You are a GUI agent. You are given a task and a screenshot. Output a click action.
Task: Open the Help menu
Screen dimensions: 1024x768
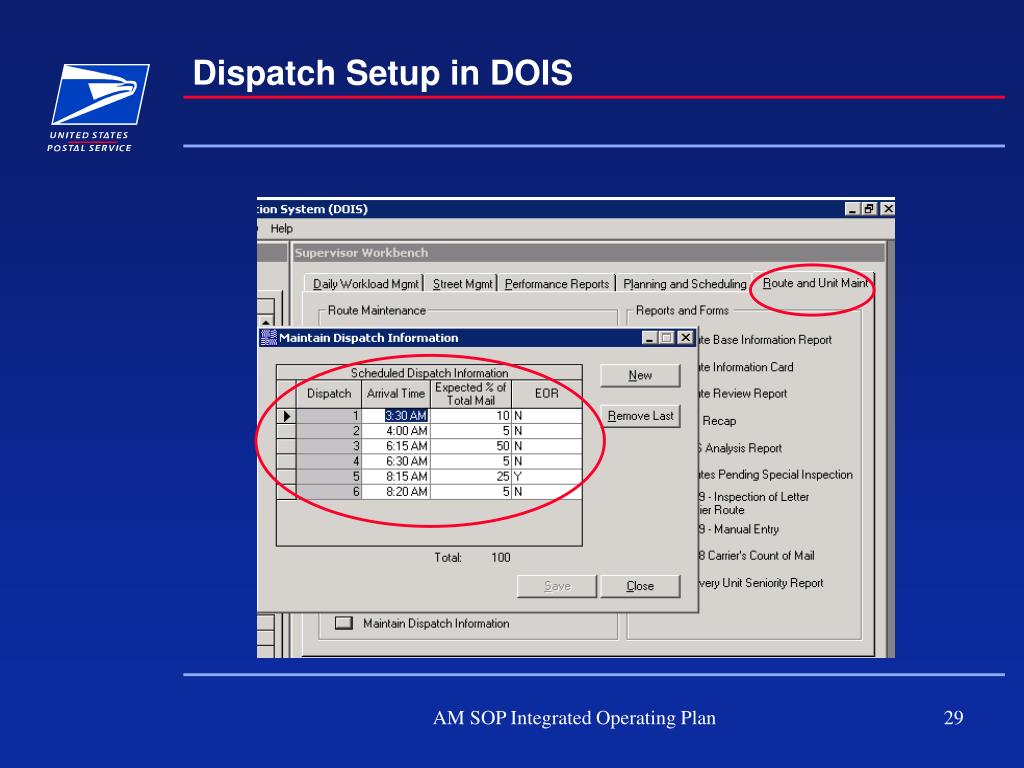tap(281, 229)
